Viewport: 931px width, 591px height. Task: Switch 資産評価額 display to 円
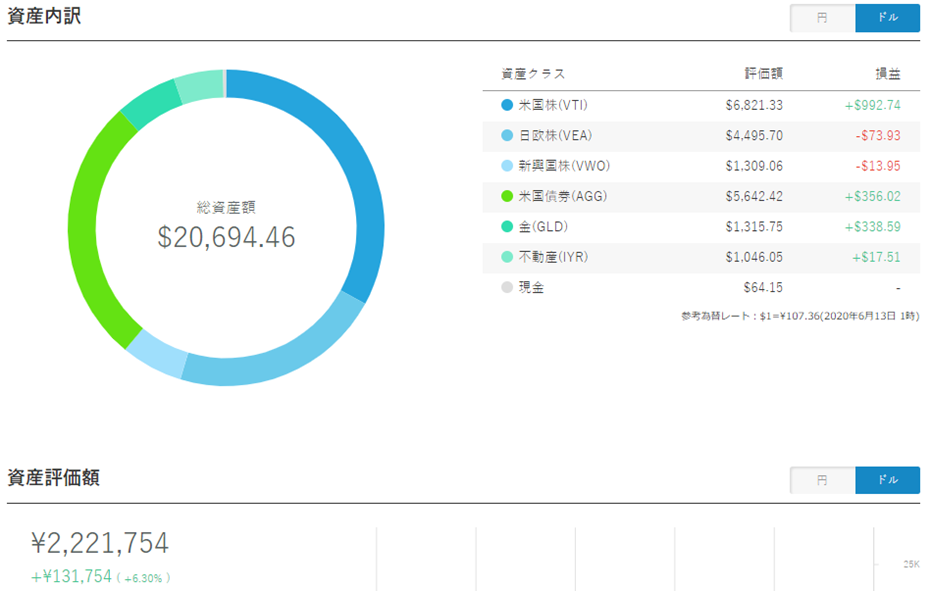pyautogui.click(x=822, y=480)
